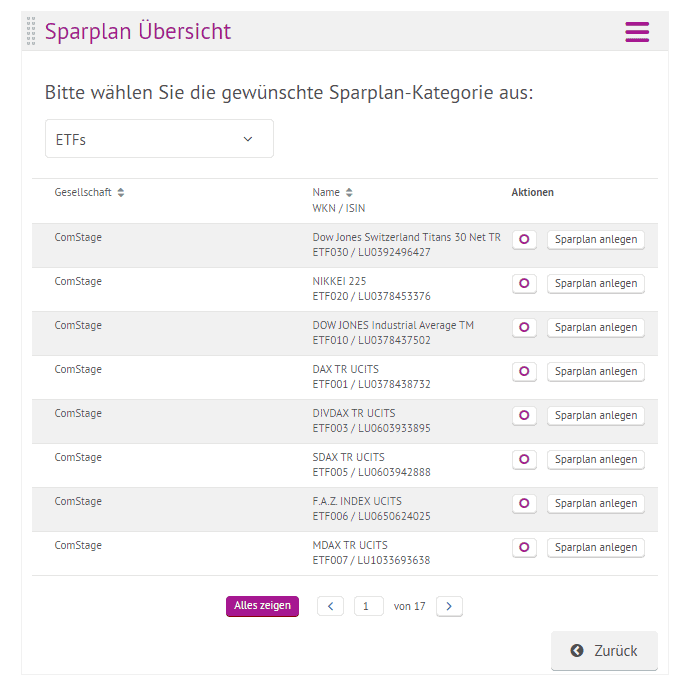Click circle icon for MDAX TR UCITS row
The height and width of the screenshot is (681, 683).
click(524, 548)
